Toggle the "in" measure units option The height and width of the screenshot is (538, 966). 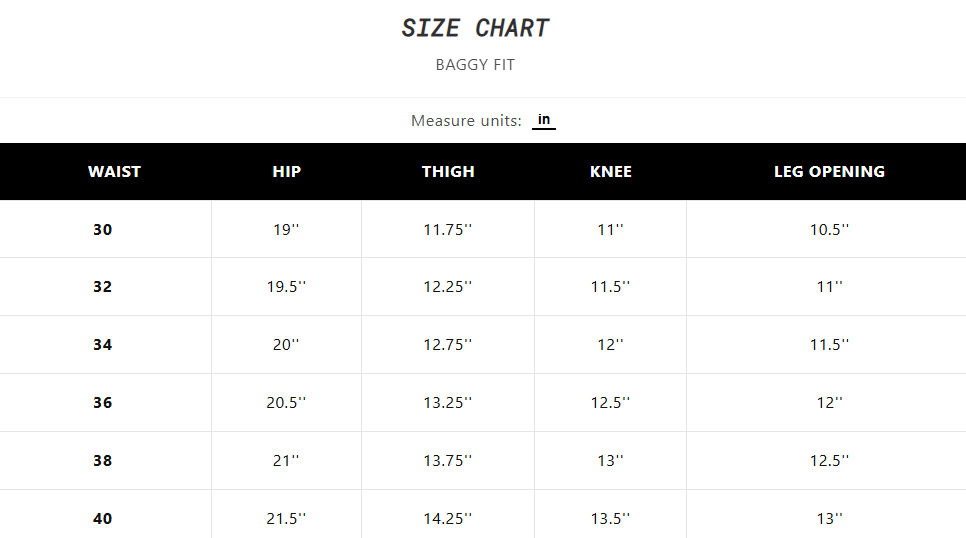[x=543, y=120]
